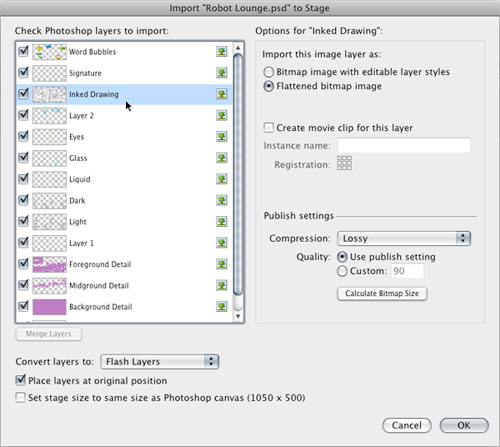Uncheck the Background Detail layer checkbox
Viewport: 500px width, 447px height.
(x=23, y=306)
